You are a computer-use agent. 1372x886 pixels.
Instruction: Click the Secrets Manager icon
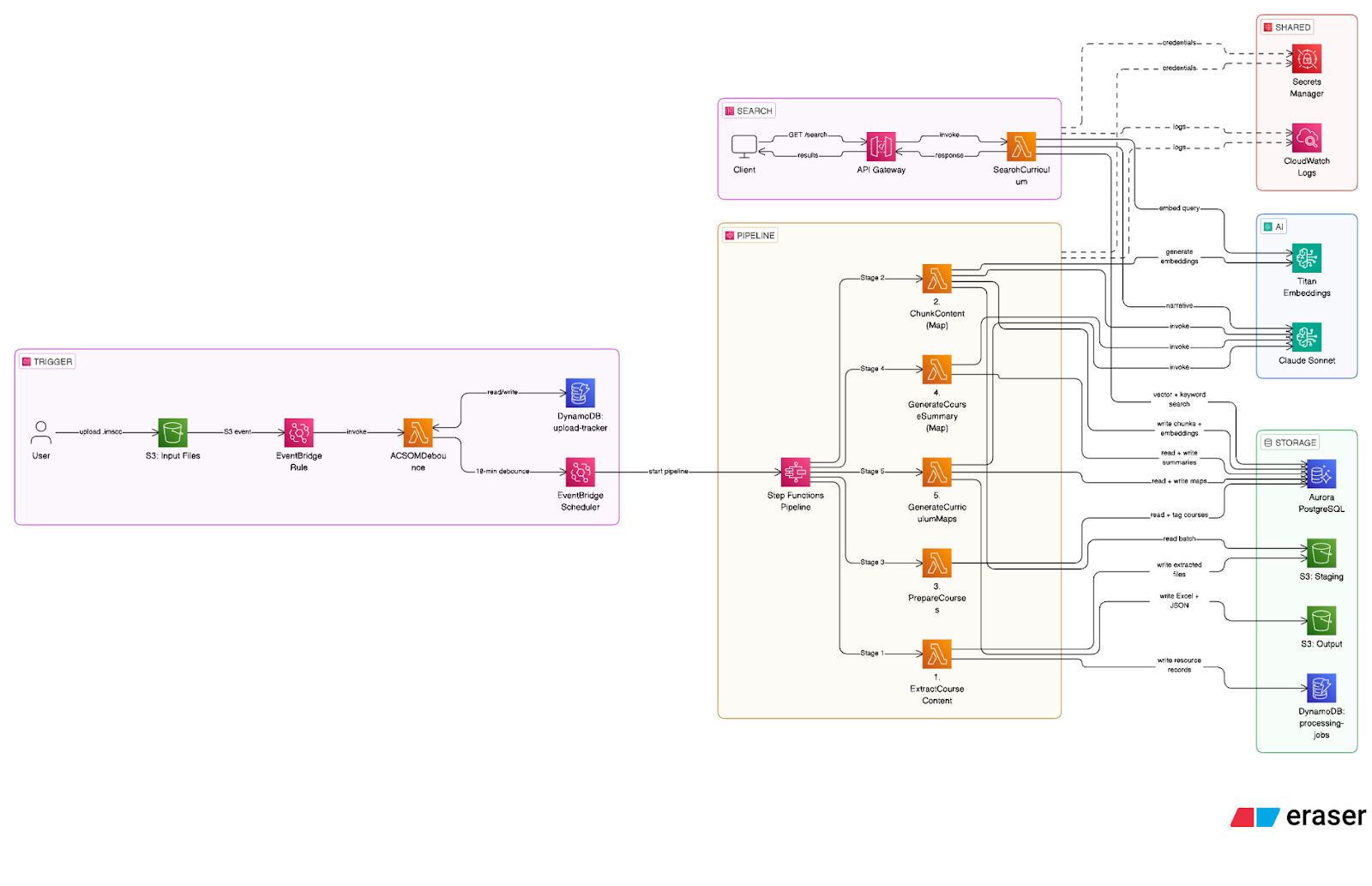pos(1306,58)
